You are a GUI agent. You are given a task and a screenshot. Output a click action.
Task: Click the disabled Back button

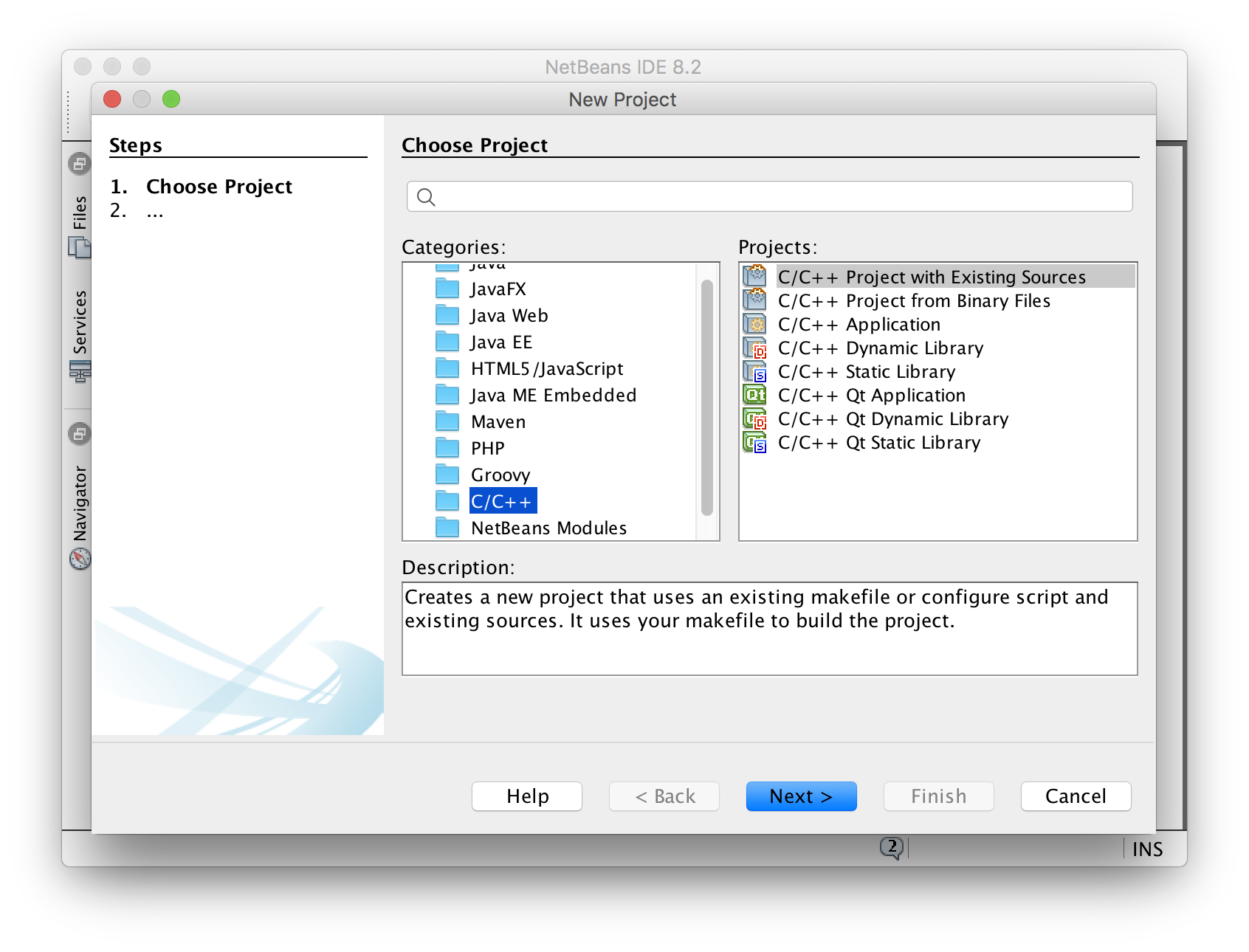[664, 796]
